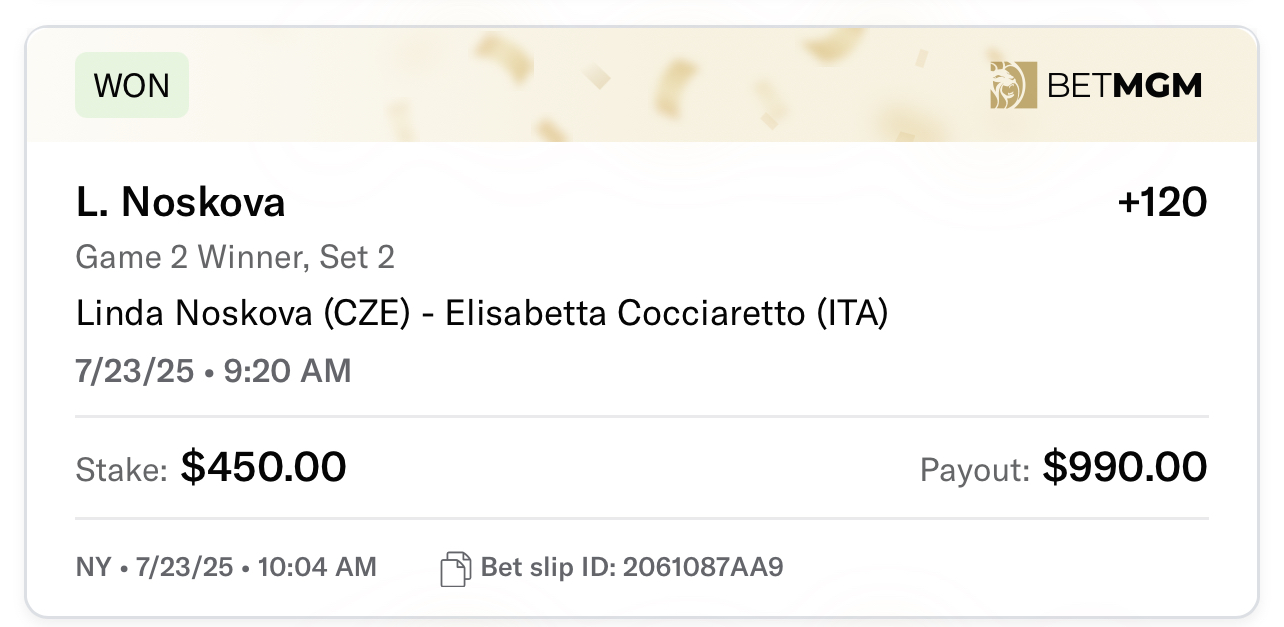The image size is (1284, 627).
Task: Click Elisabetta Cocciaretto (ITA) player name
Action: click(667, 314)
